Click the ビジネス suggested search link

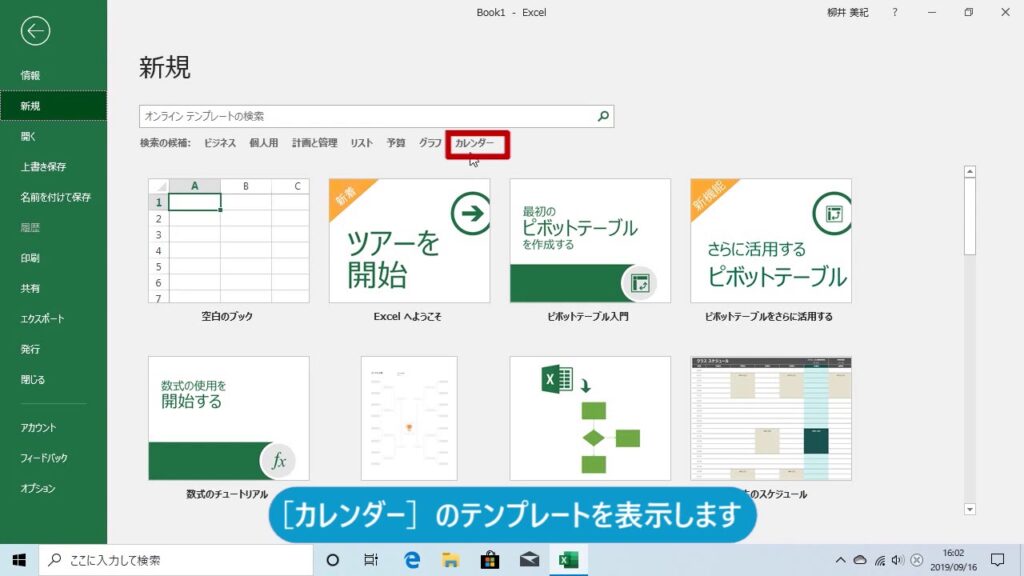(220, 144)
